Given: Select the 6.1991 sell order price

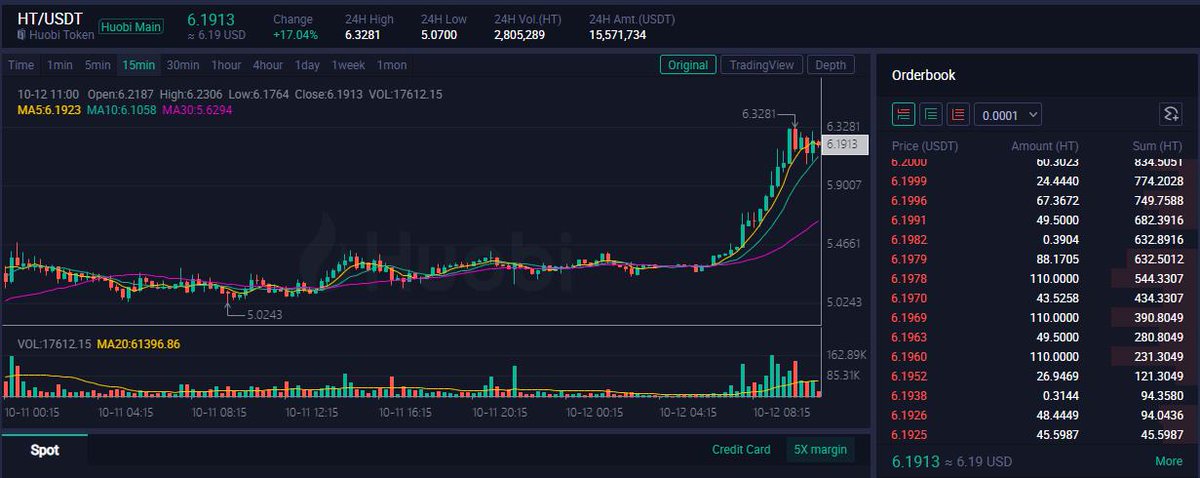Looking at the screenshot, I should tap(908, 220).
